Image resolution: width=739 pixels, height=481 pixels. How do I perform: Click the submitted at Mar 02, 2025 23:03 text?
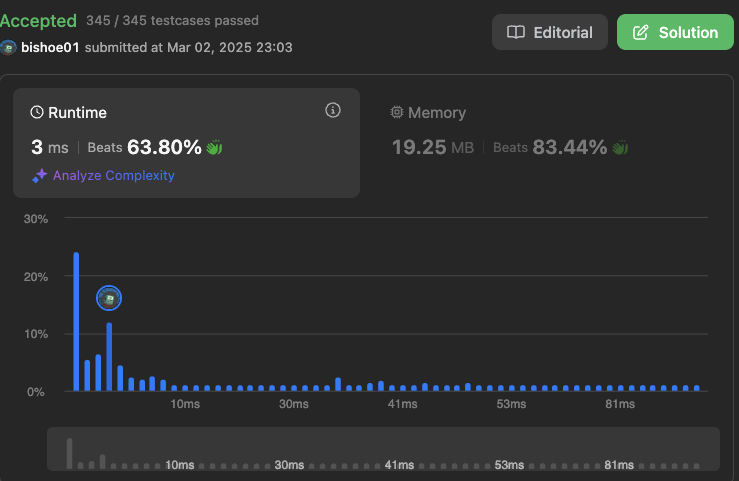189,48
